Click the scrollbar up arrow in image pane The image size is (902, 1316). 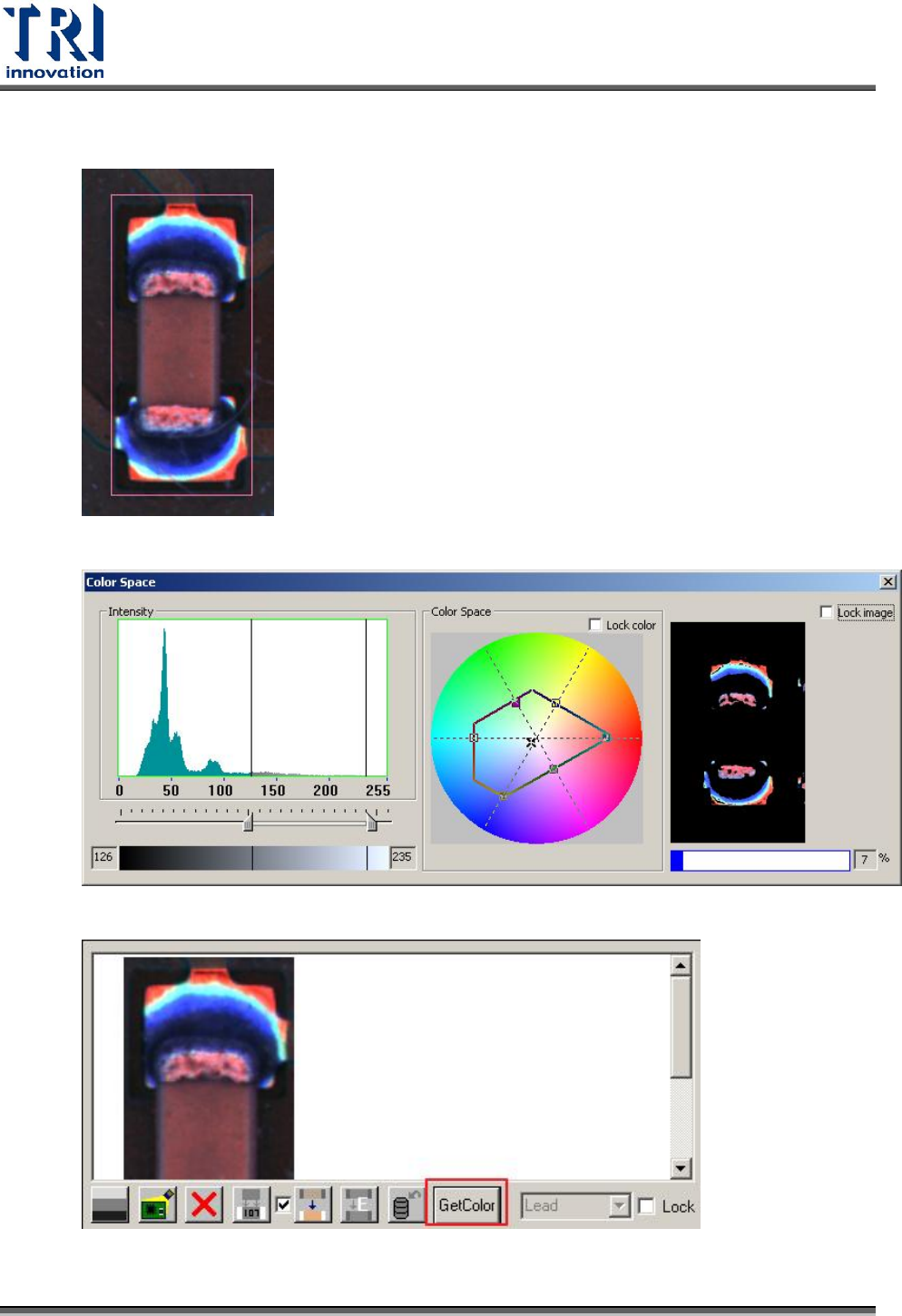pyautogui.click(x=681, y=965)
